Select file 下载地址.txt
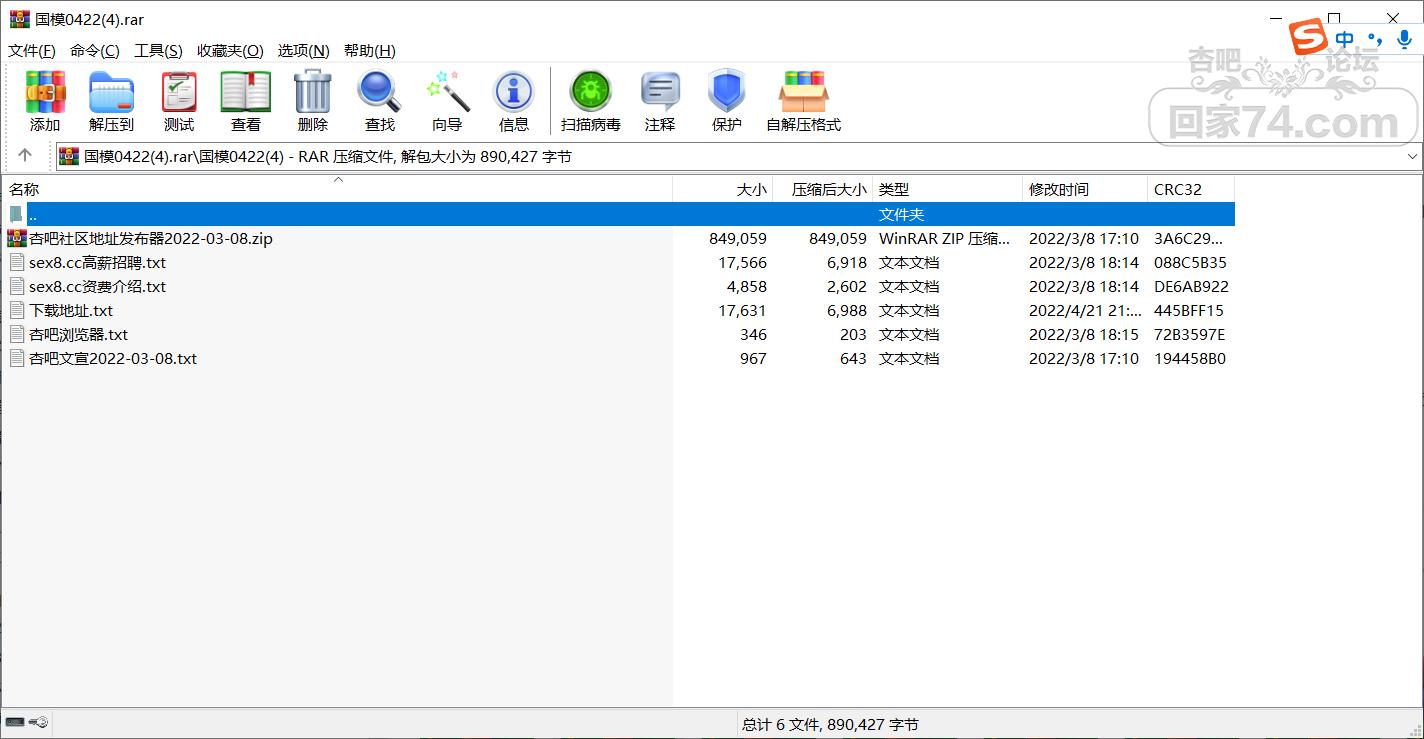The image size is (1424, 739). 71,310
